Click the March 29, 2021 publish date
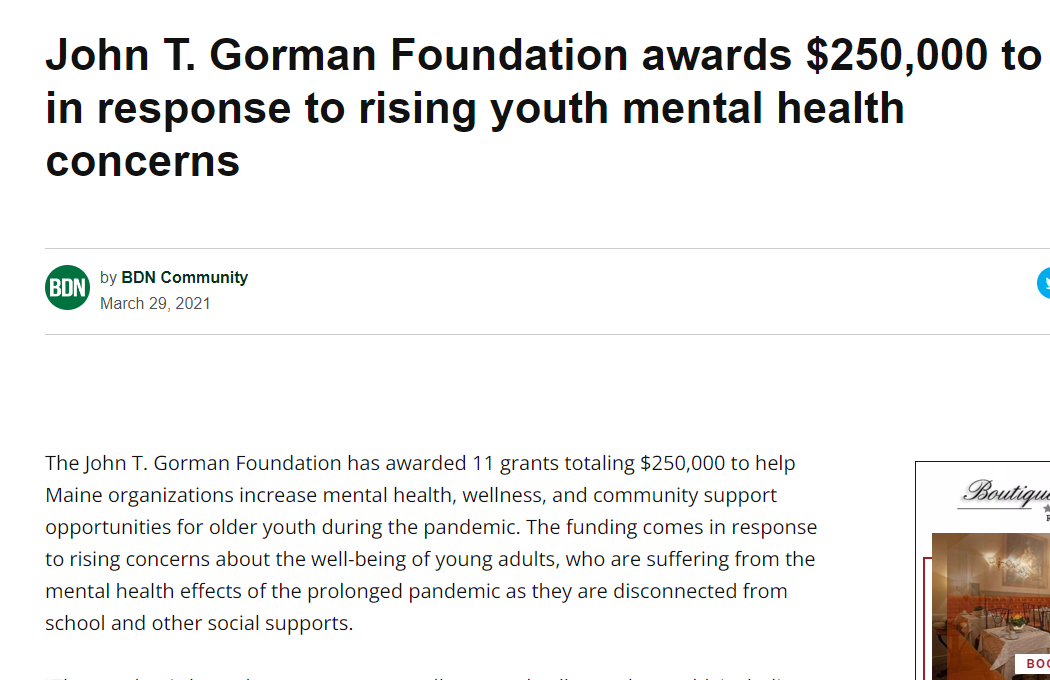Viewport: 1050px width, 680px height. pos(155,303)
